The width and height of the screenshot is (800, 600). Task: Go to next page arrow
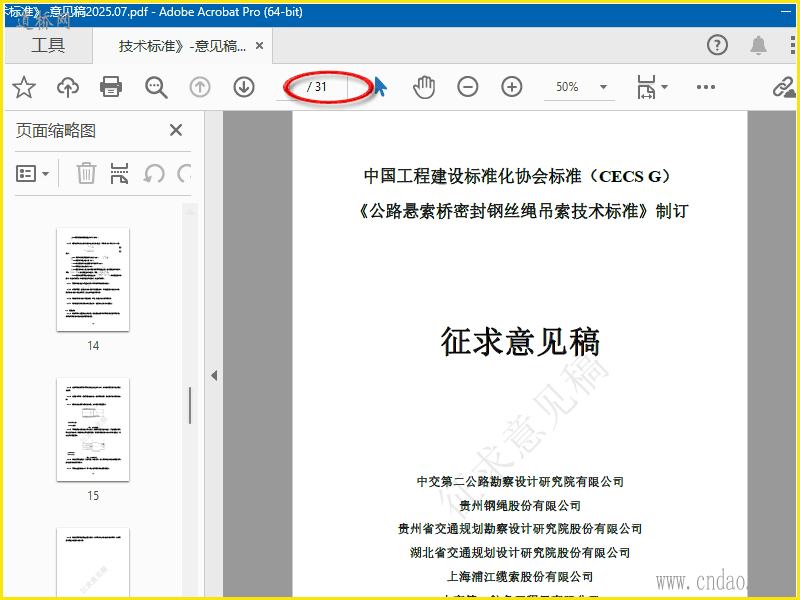[244, 87]
